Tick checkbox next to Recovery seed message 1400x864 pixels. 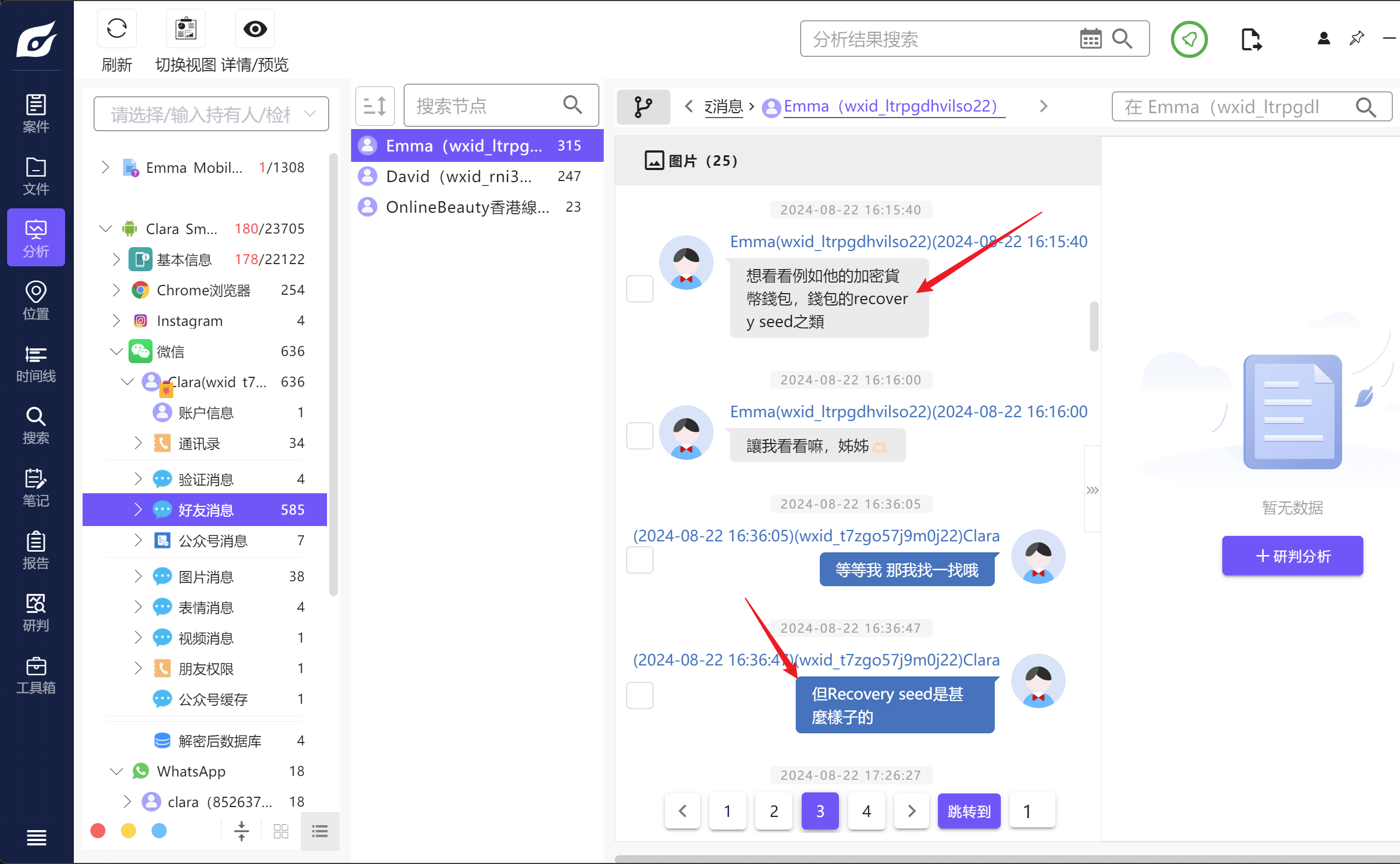pos(639,696)
